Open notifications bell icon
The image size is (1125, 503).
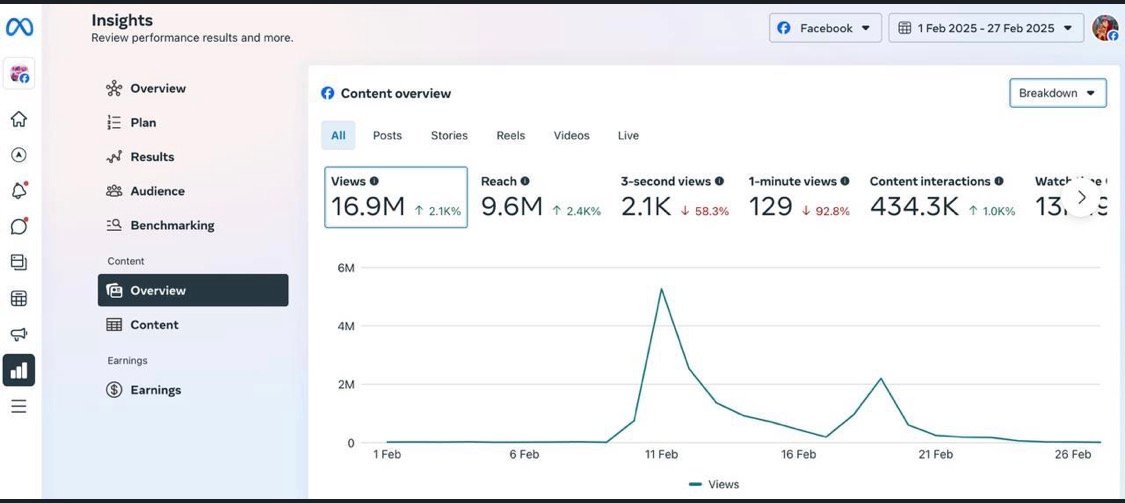point(19,191)
